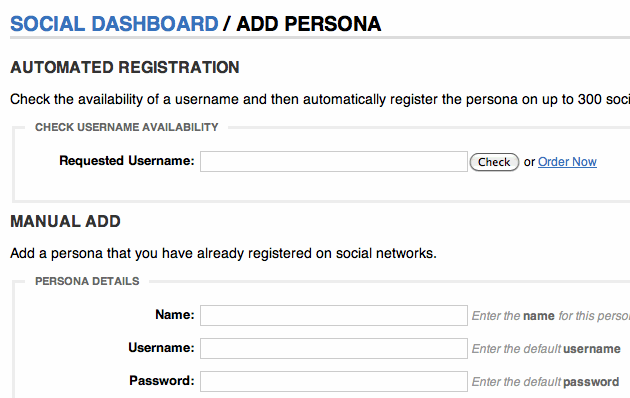
Task: Click the 'already registered on social networks' paragraph
Action: [223, 253]
